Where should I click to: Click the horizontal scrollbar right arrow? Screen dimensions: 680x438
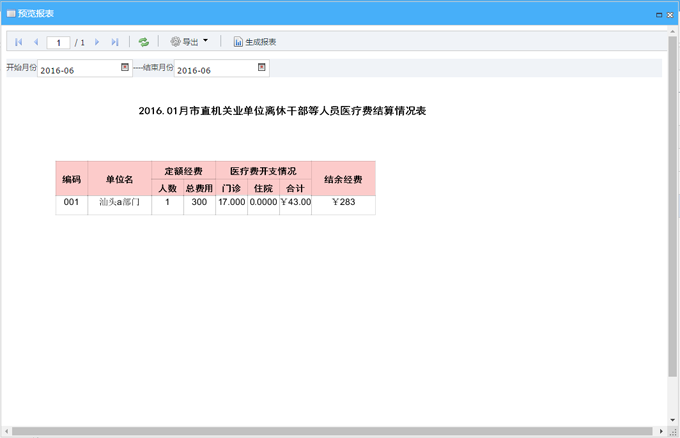pyautogui.click(x=661, y=431)
